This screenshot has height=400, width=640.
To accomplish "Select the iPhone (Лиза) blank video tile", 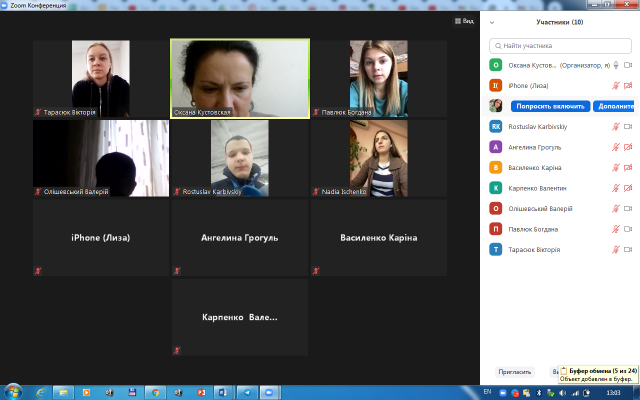I will click(x=101, y=238).
